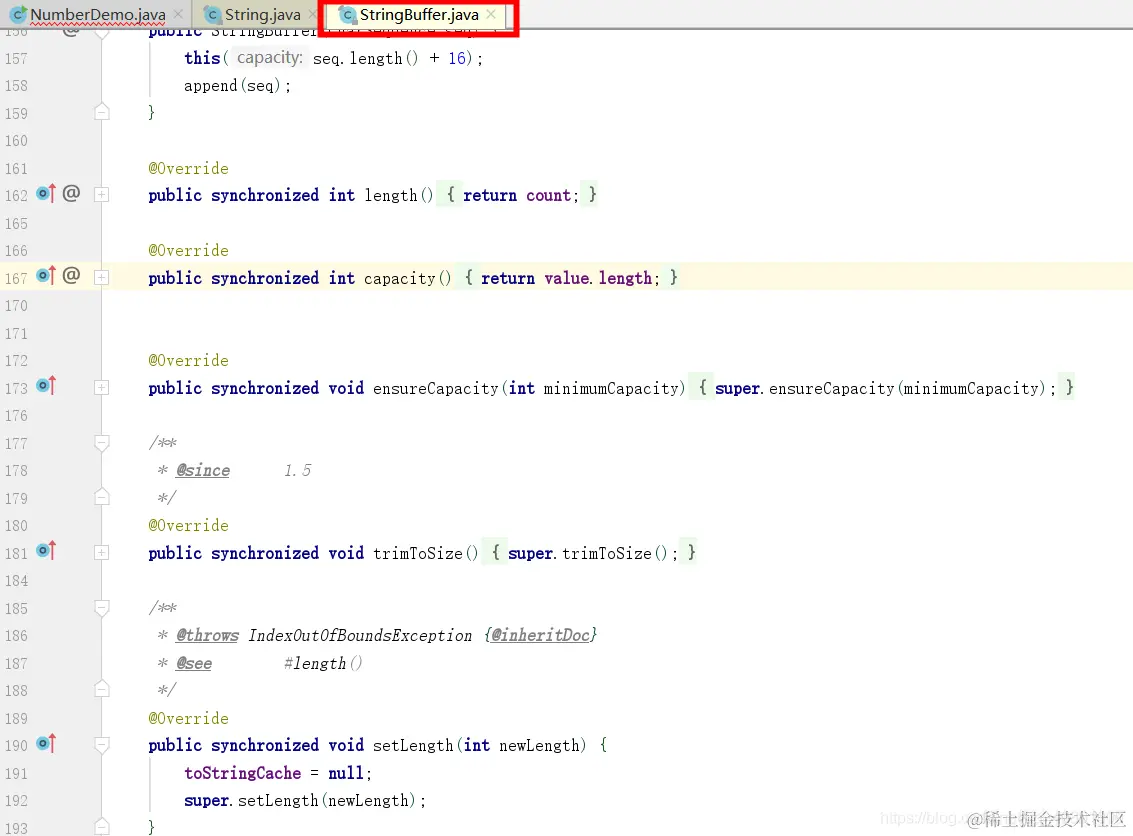Click the fold end marker on line 188
This screenshot has height=836, width=1133.
[x=102, y=689]
